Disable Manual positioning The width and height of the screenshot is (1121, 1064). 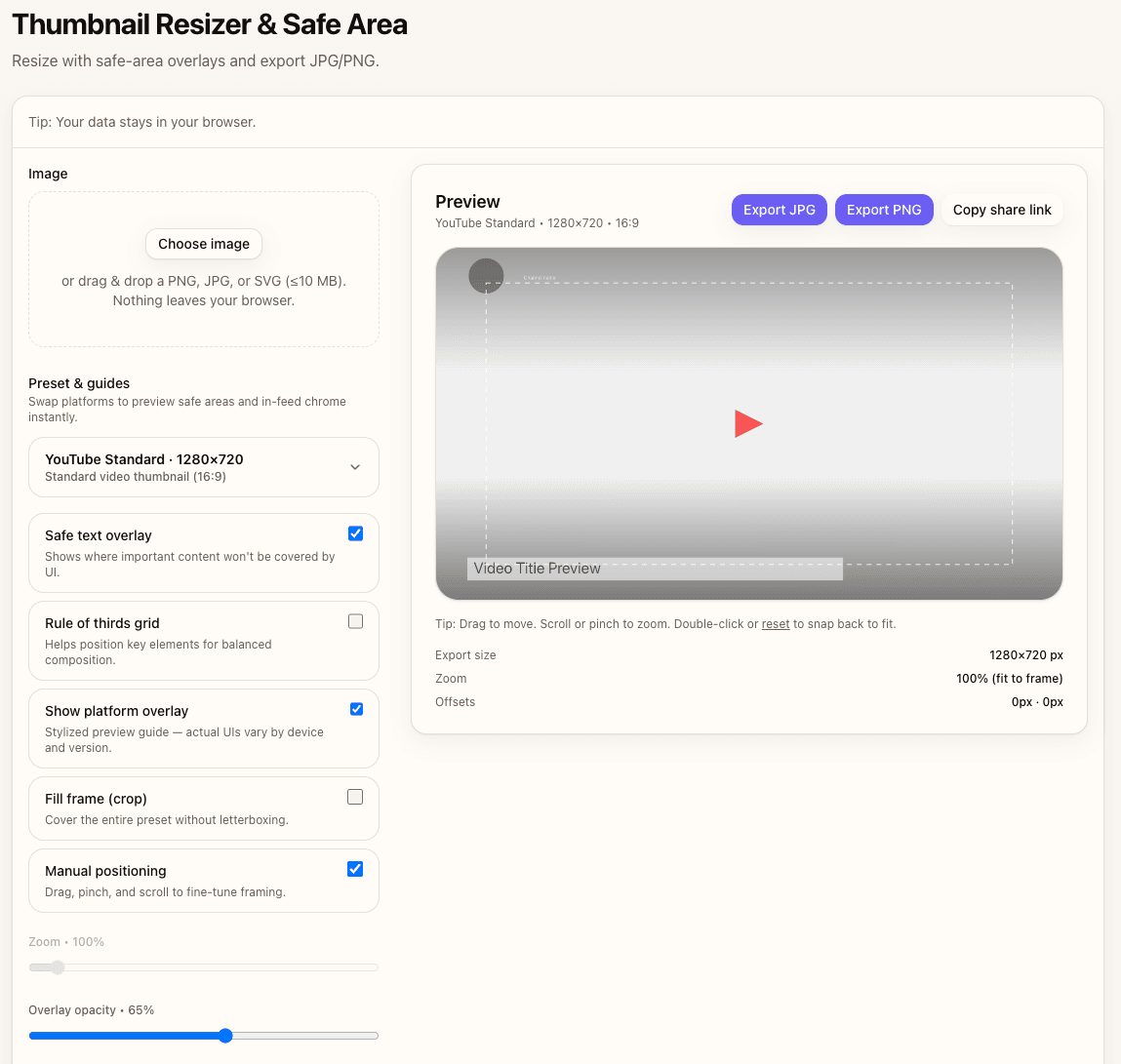355,869
